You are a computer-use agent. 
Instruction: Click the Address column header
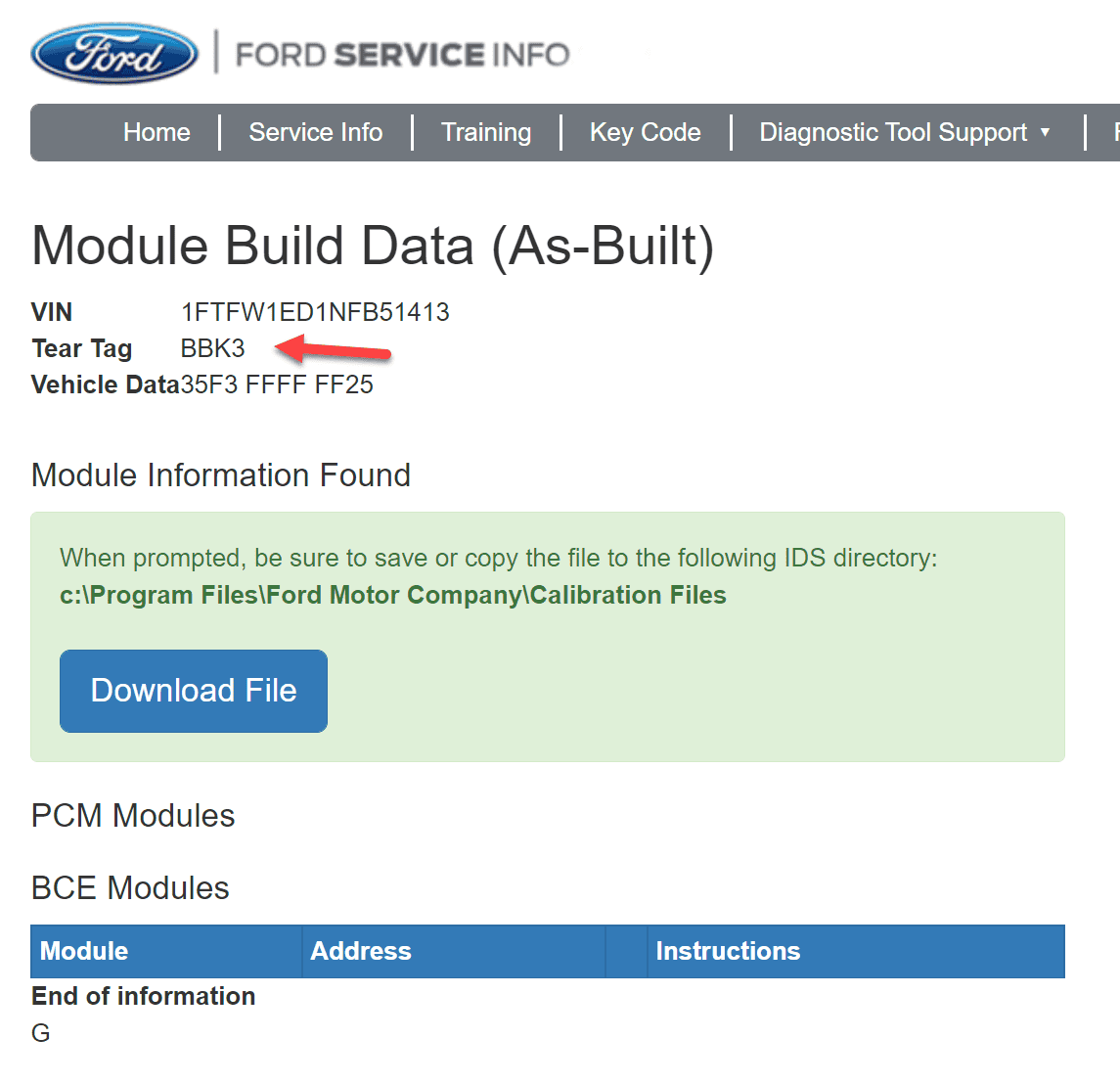coord(361,951)
